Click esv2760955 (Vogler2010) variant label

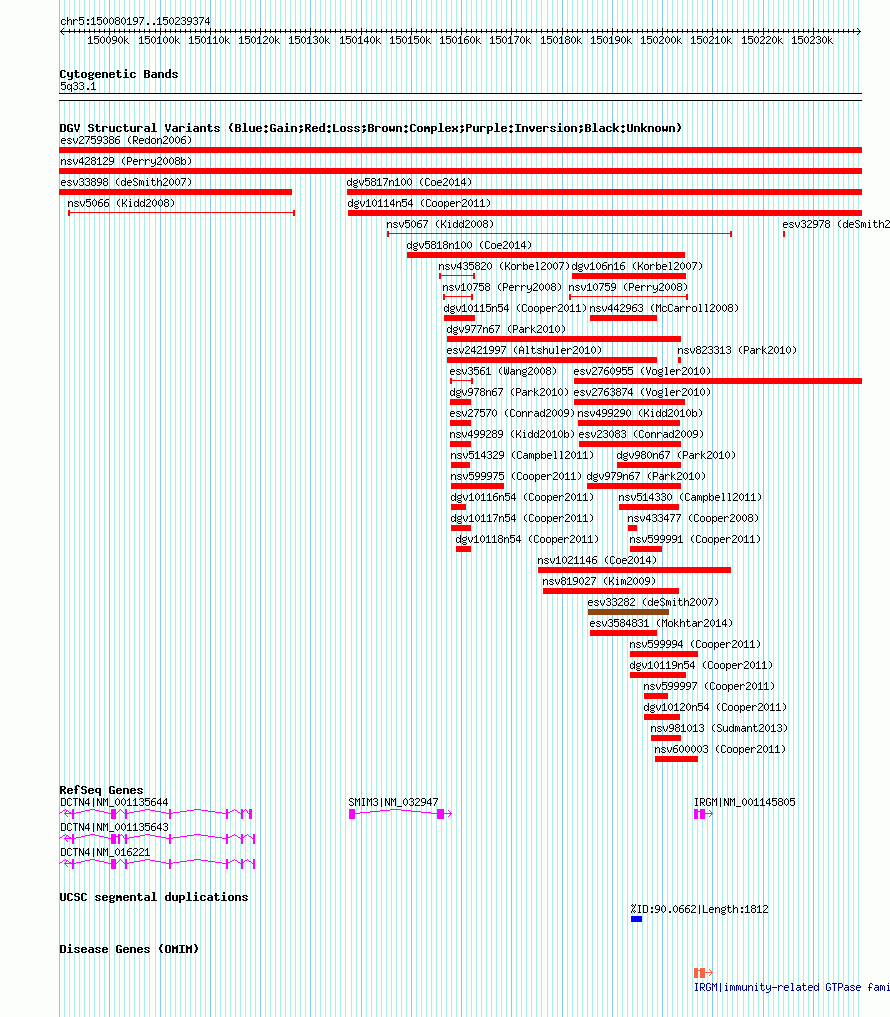click(642, 371)
